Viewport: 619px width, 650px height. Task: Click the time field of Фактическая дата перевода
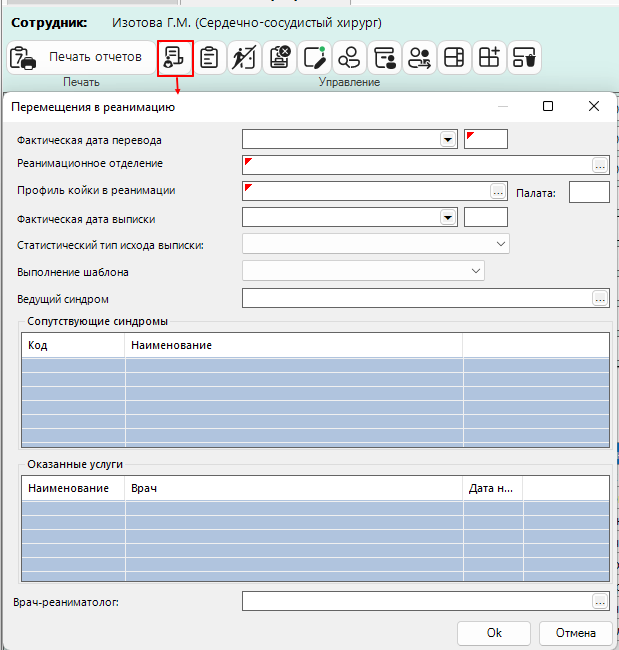click(x=485, y=139)
